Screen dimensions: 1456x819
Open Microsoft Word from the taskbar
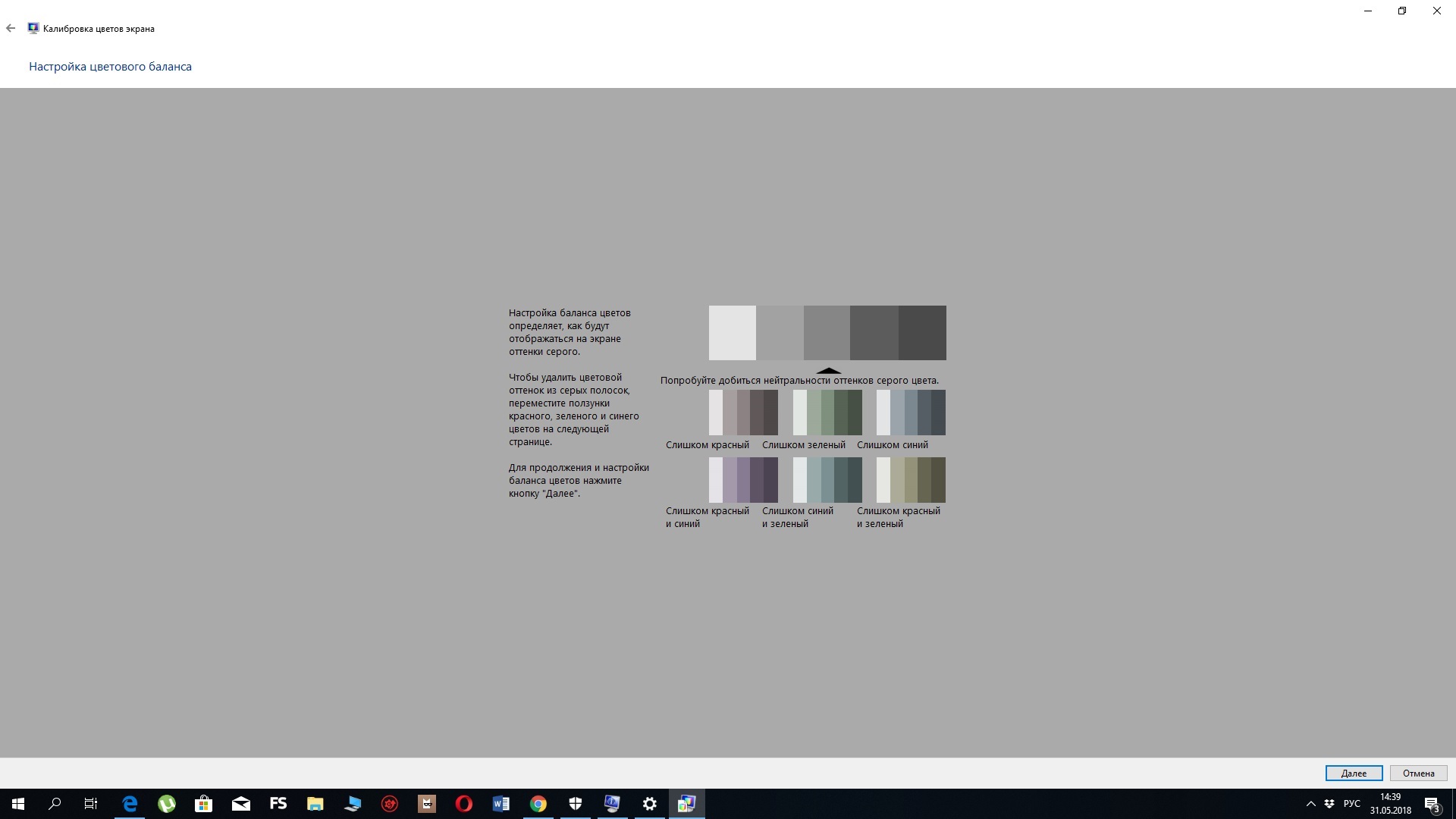[x=501, y=804]
